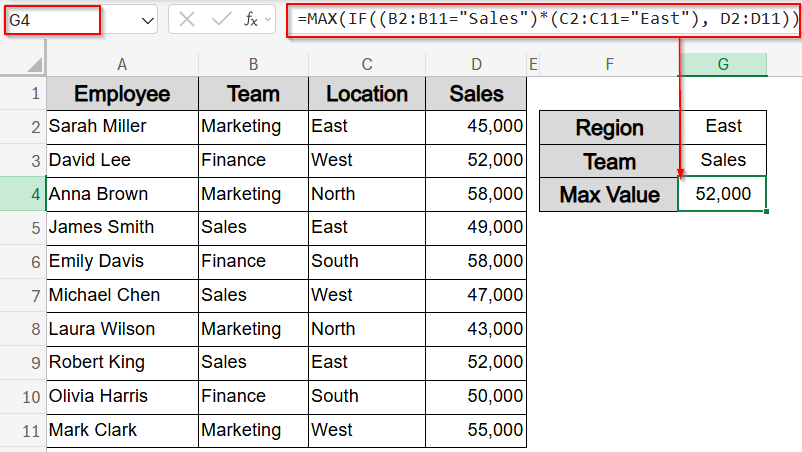Select column E header
Viewport: 802px width, 452px height.
point(533,64)
